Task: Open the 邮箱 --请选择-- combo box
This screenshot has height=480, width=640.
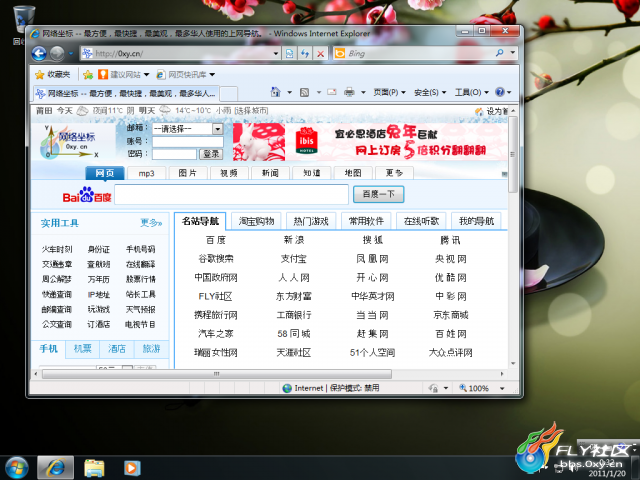Action: (188, 129)
